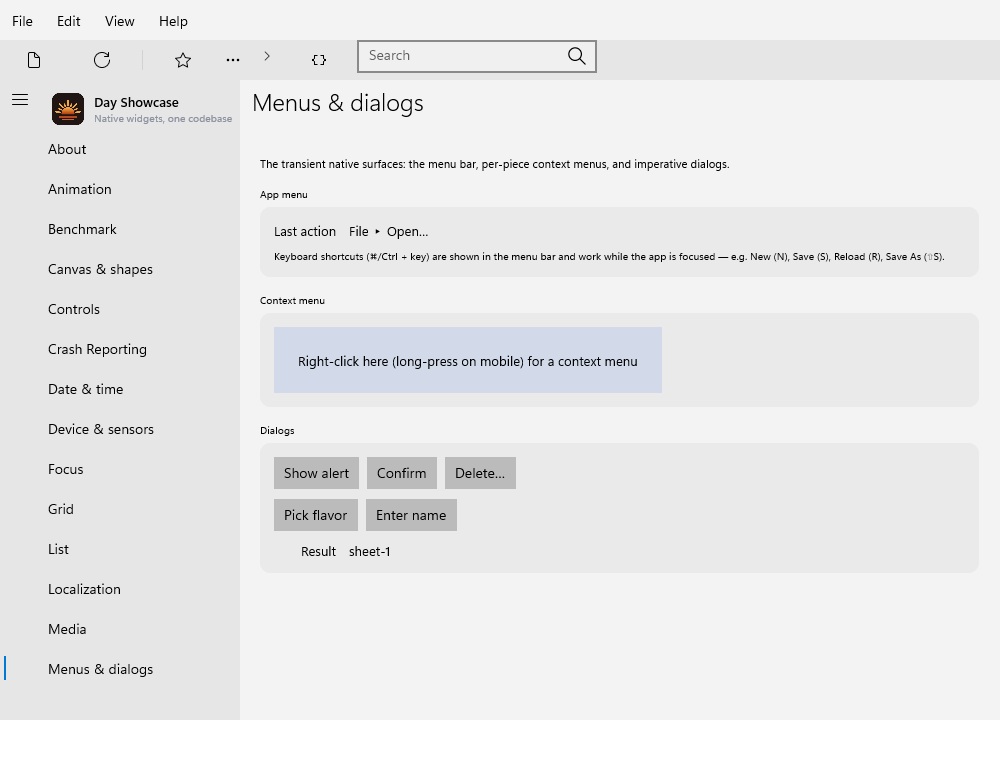Image resolution: width=1000 pixels, height=776 pixels.
Task: Click the 'Day Showcase' app title
Action: click(x=136, y=103)
